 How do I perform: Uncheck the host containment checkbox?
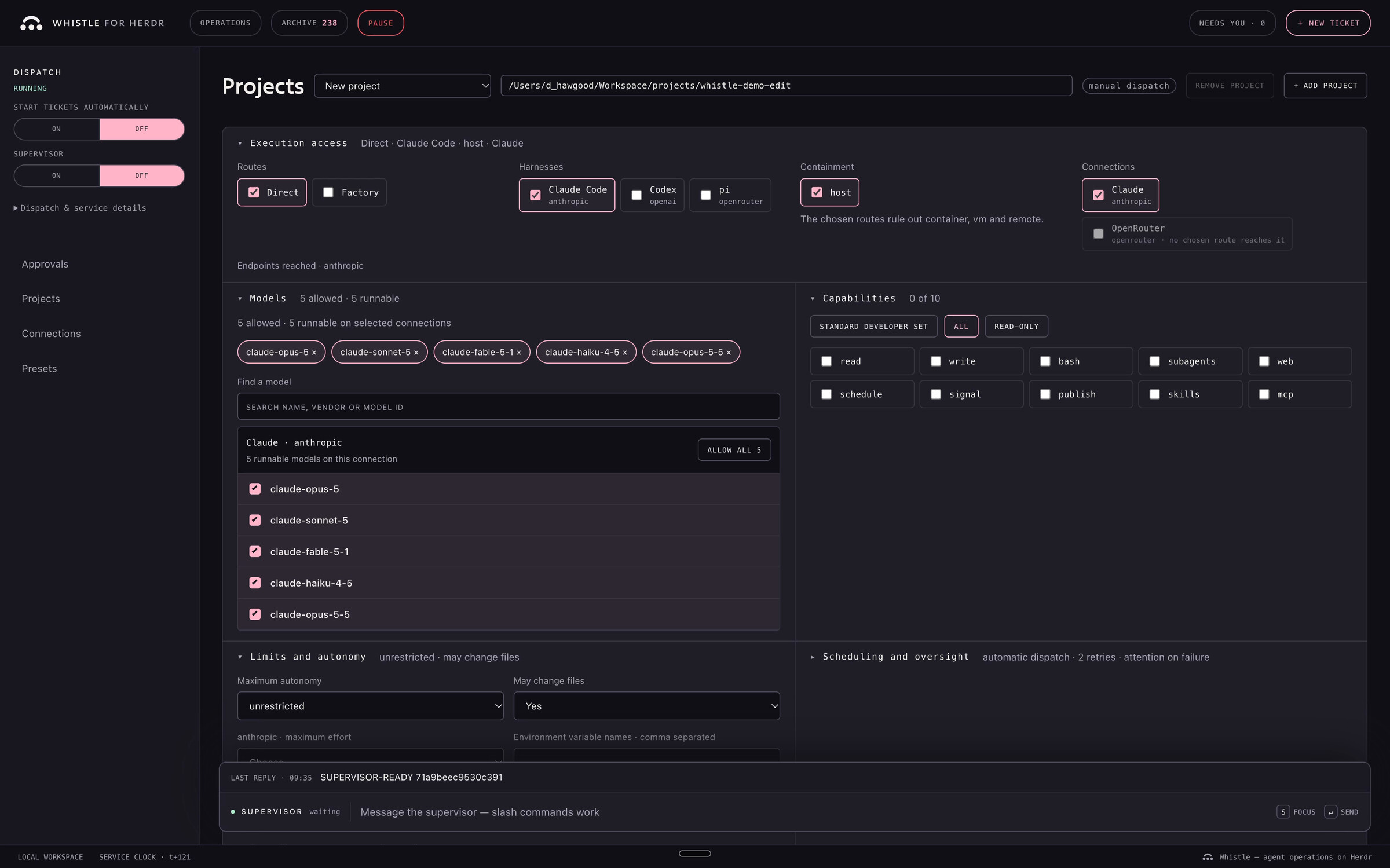(817, 192)
